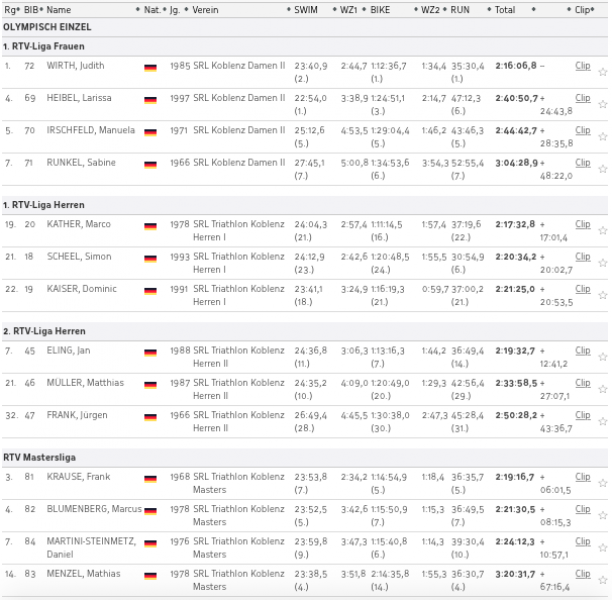Click the favorite star for Judith Wirth
Image resolution: width=612 pixels, height=600 pixels.
coord(602,72)
